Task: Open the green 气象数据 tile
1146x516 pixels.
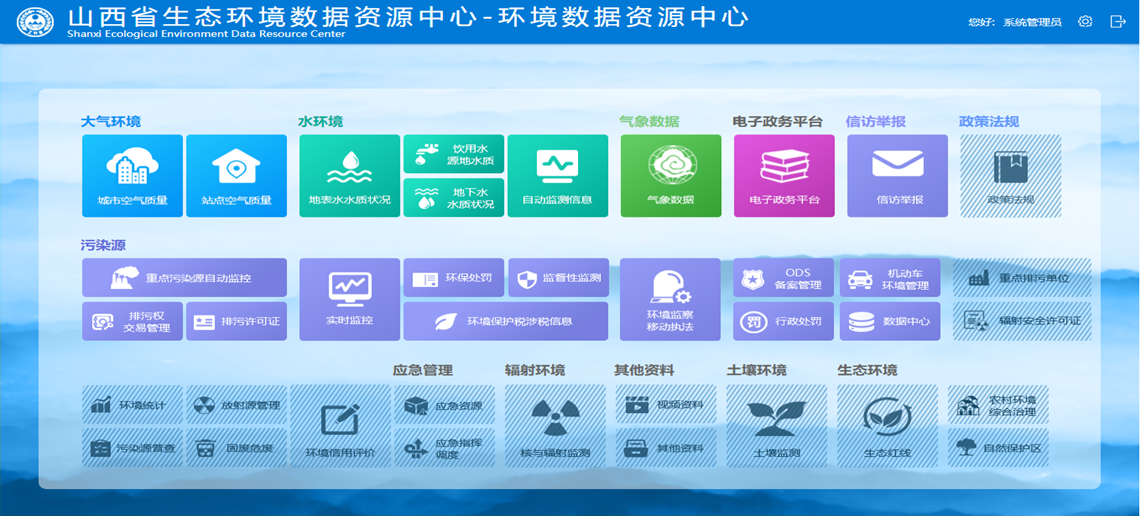Action: pyautogui.click(x=670, y=176)
